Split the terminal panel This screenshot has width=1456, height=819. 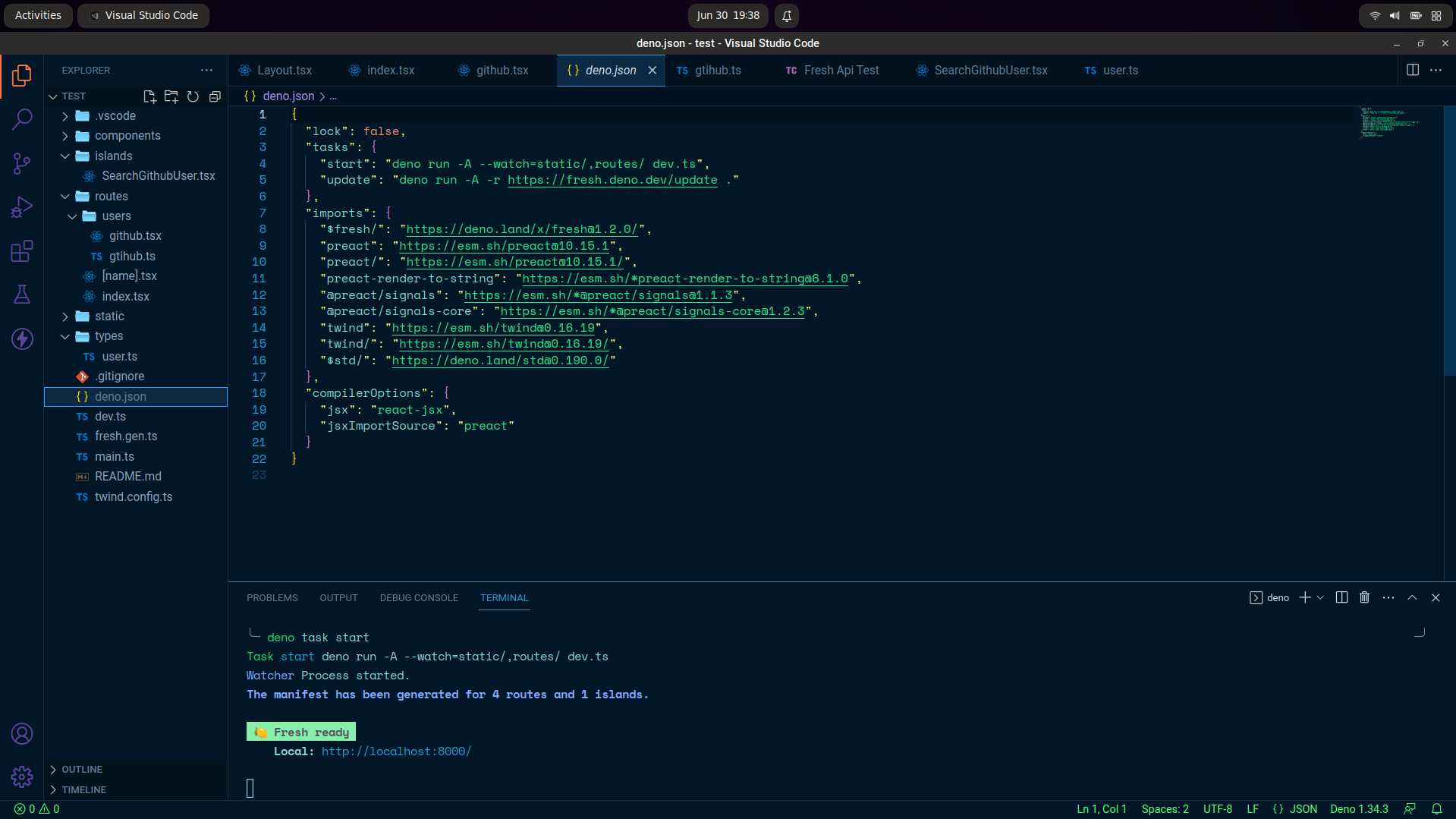point(1341,597)
